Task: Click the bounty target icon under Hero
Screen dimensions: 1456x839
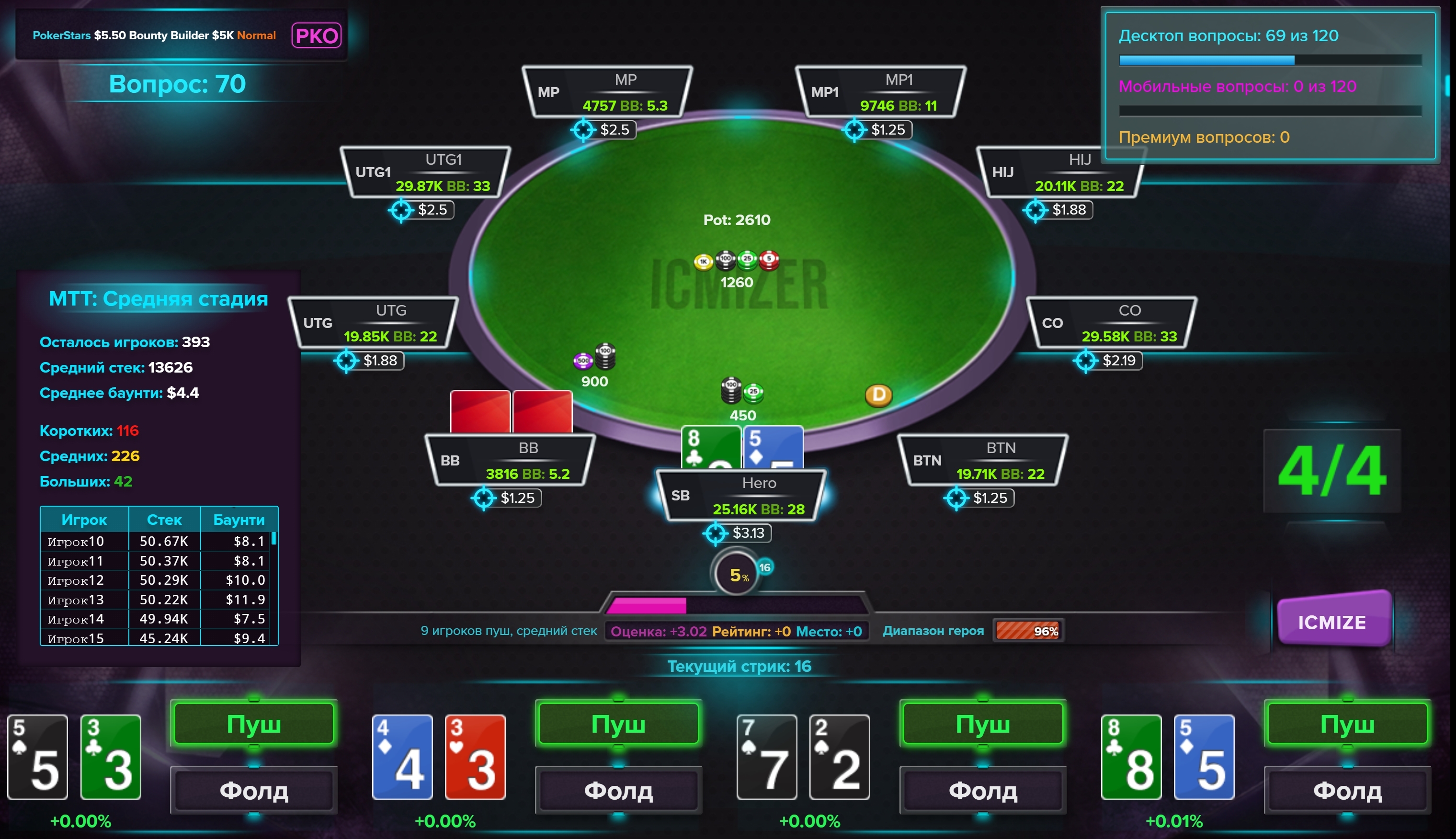Action: click(716, 533)
